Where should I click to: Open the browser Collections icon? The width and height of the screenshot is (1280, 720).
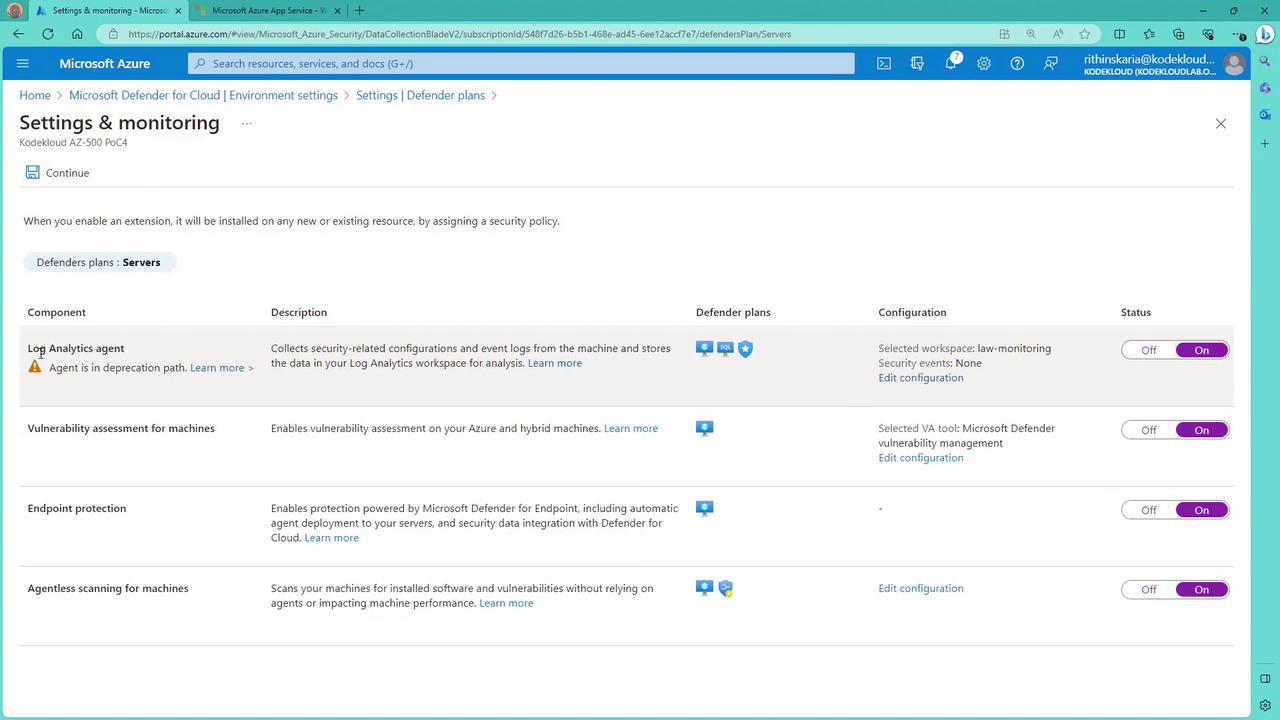[1178, 34]
